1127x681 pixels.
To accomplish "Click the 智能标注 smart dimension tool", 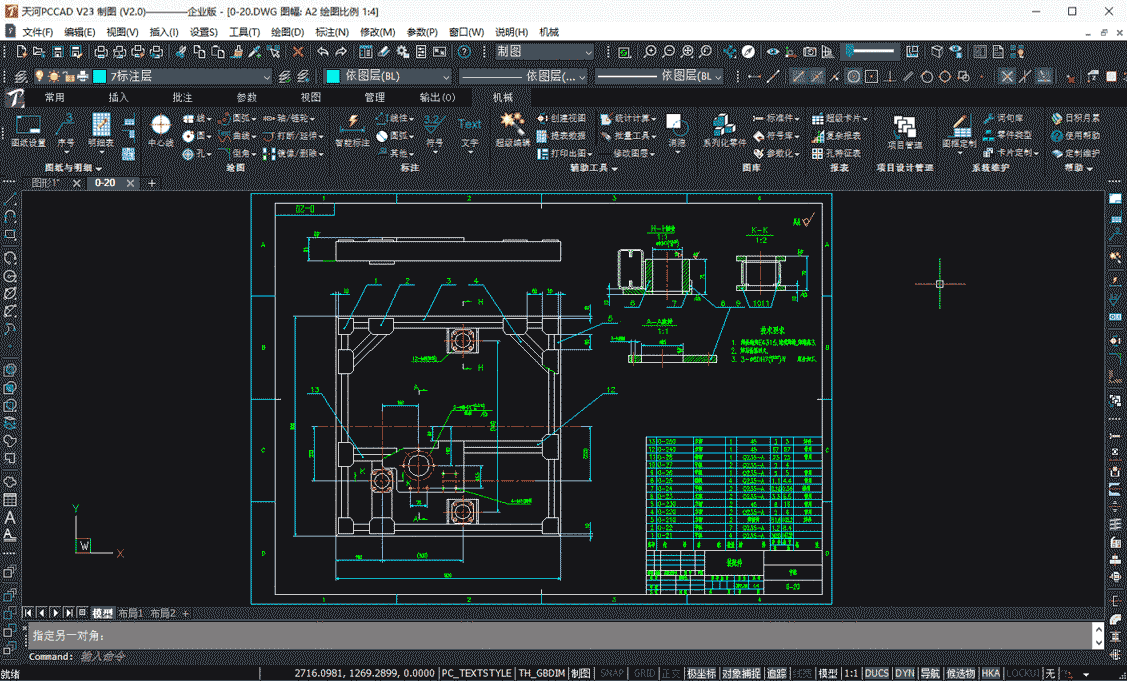I will tap(352, 131).
